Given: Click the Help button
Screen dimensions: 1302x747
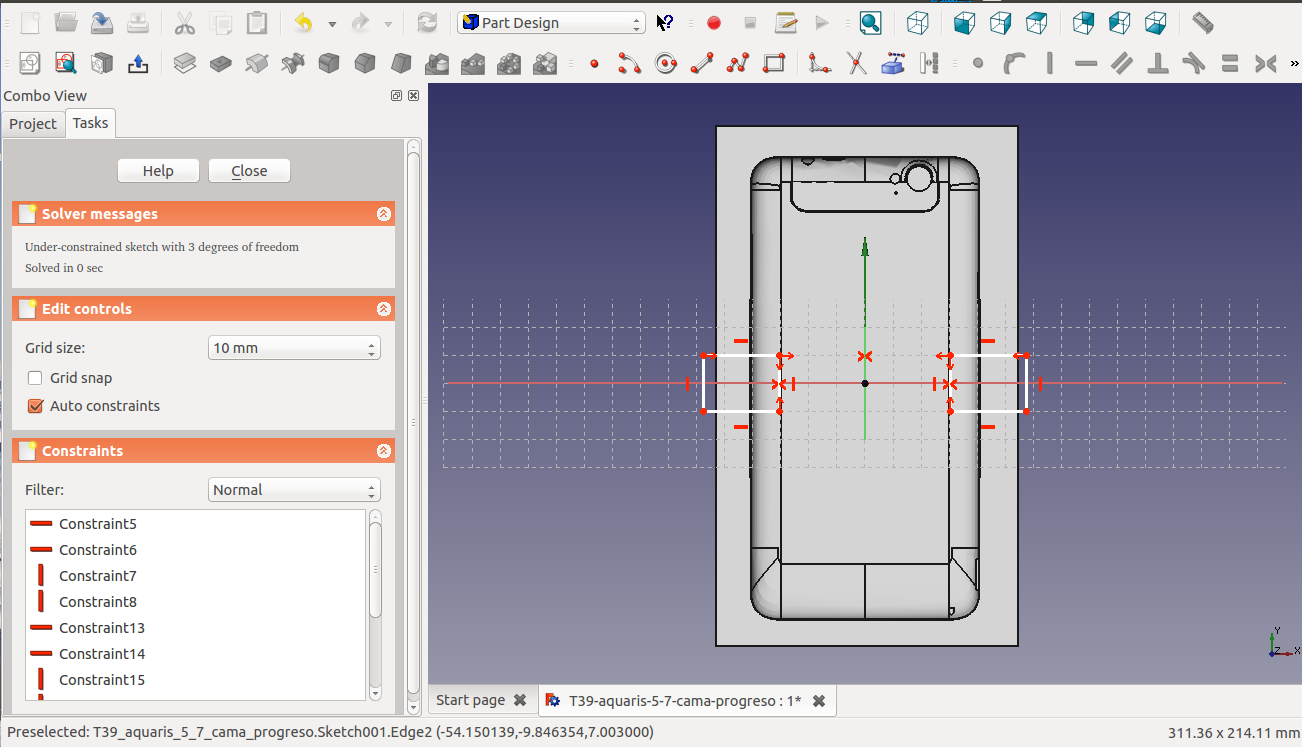Looking at the screenshot, I should click(158, 171).
